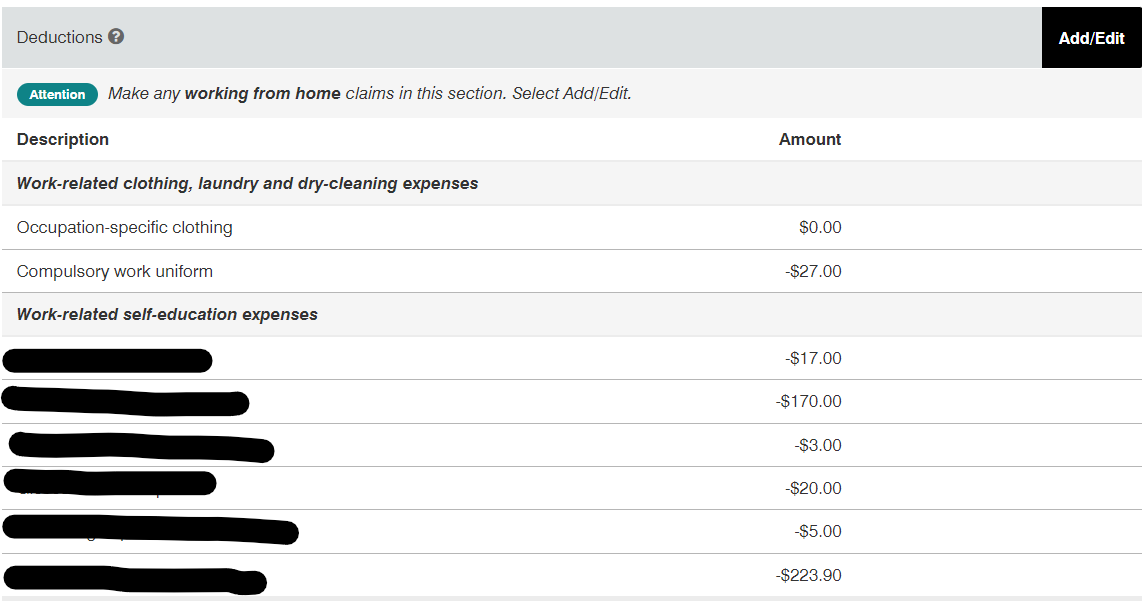Click the -$3.00 amount
This screenshot has height=606, width=1144.
click(x=818, y=445)
